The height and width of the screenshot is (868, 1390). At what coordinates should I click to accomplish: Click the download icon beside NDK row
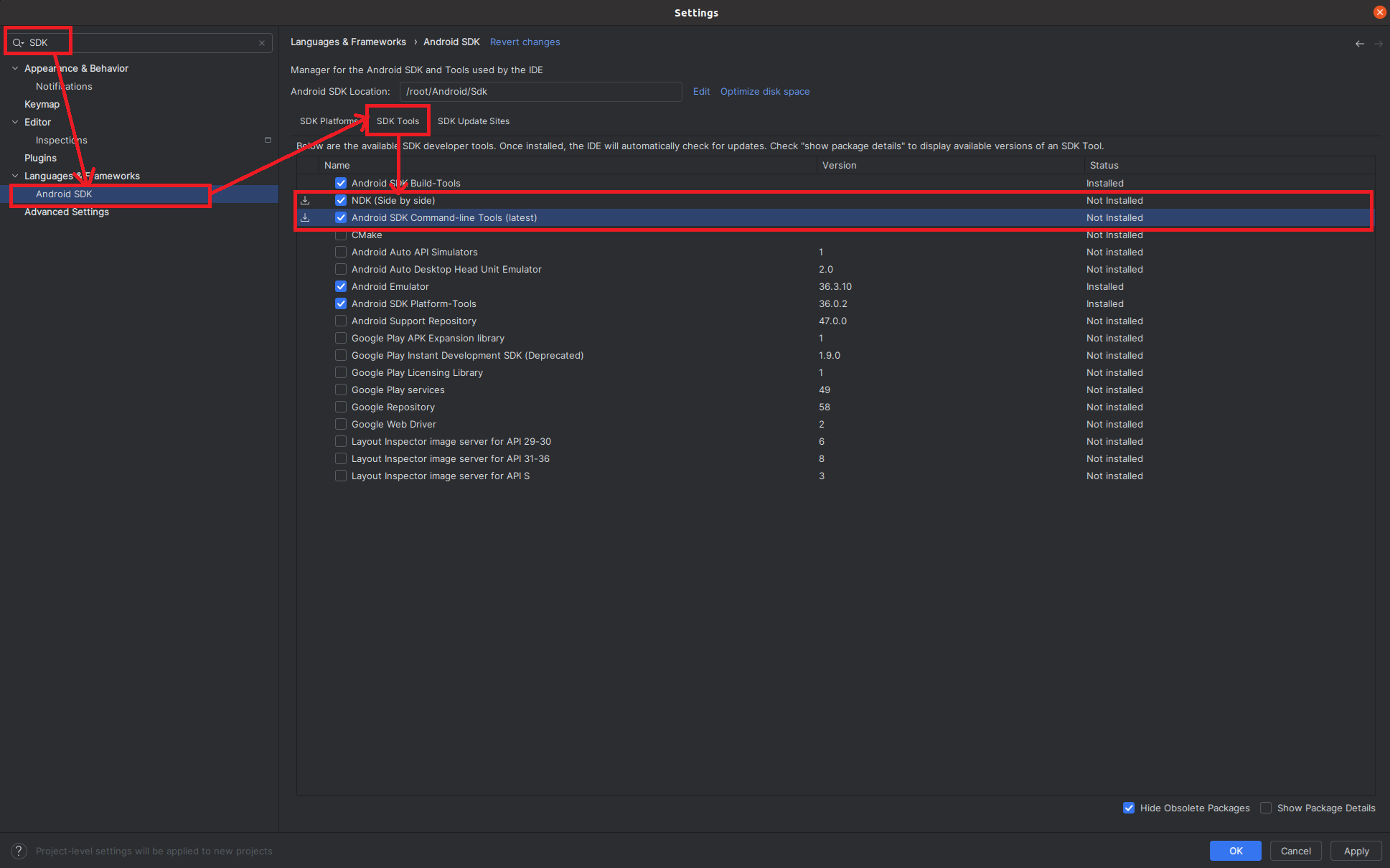(305, 201)
